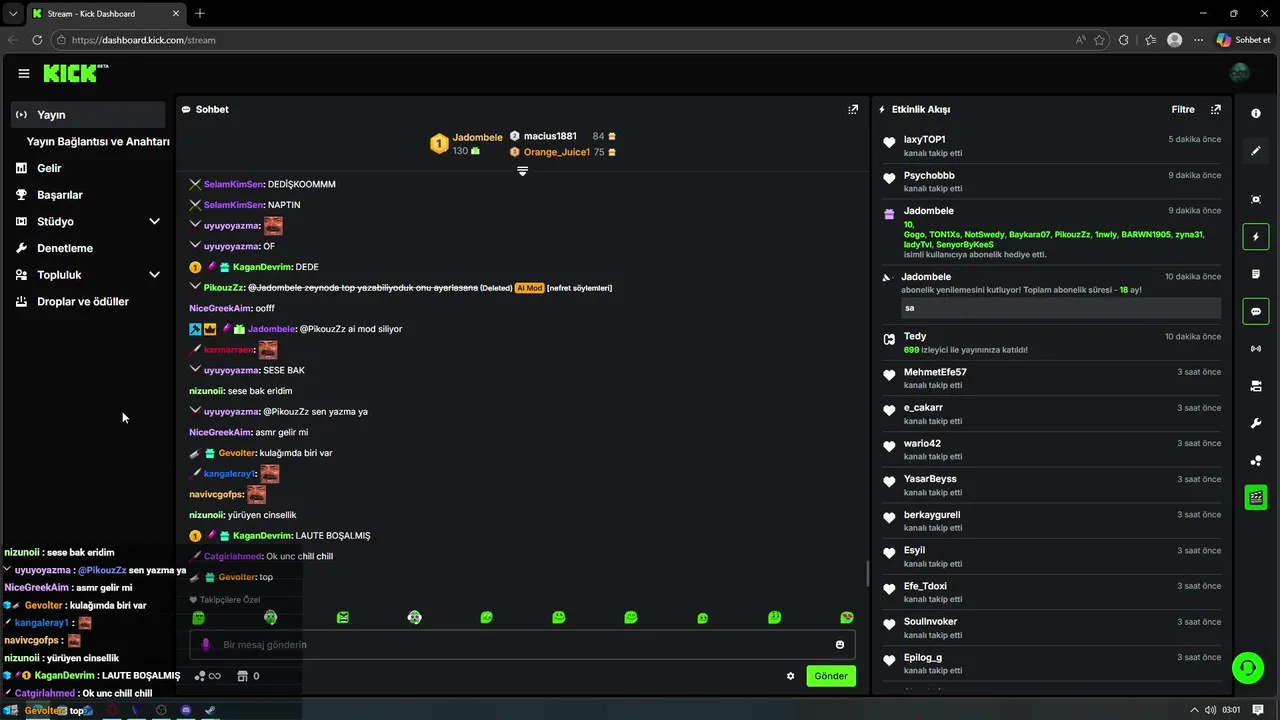The image size is (1280, 720).
Task: Open the wrench tools icon in right sidebar
Action: point(1256,423)
